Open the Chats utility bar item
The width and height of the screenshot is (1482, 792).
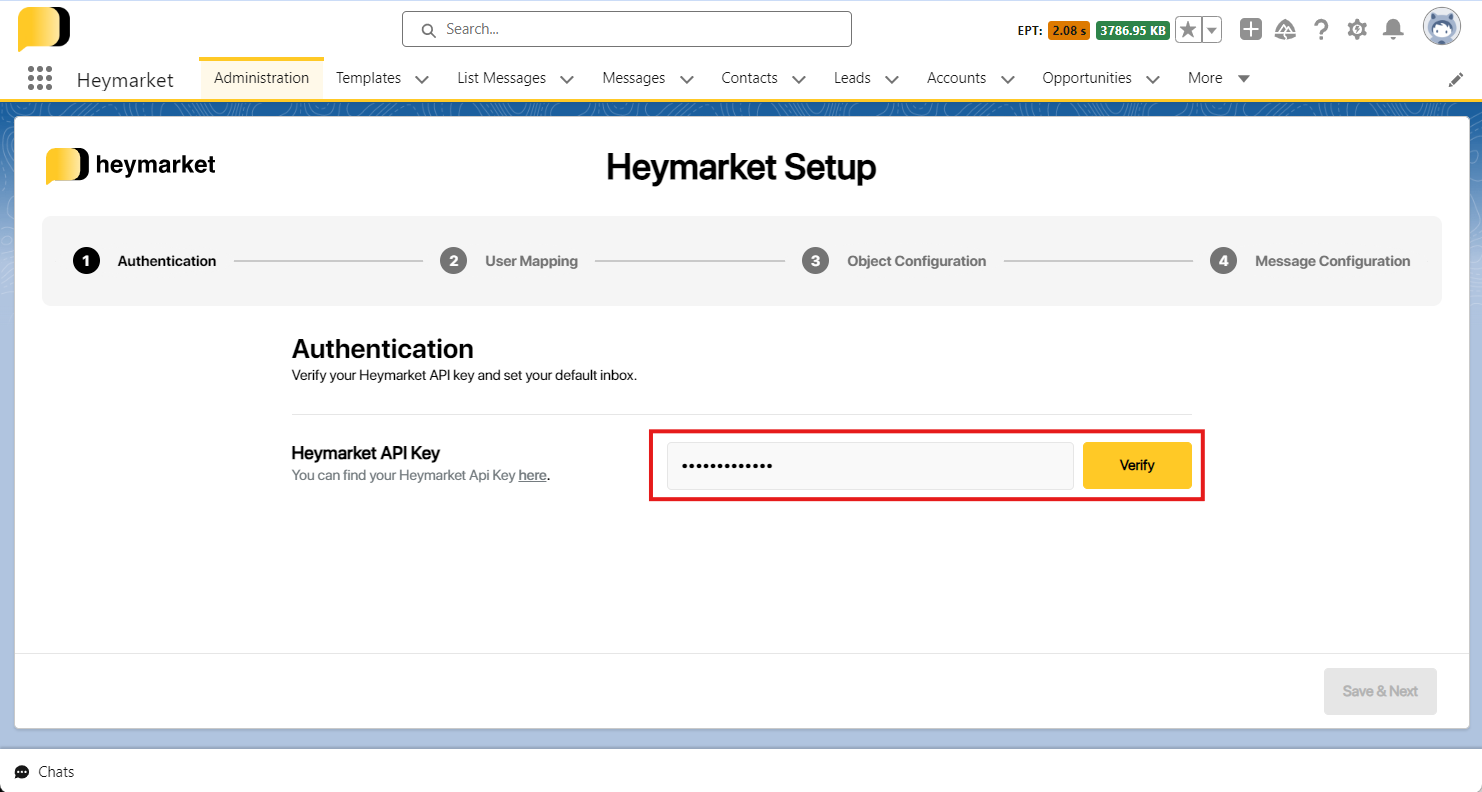(x=45, y=772)
